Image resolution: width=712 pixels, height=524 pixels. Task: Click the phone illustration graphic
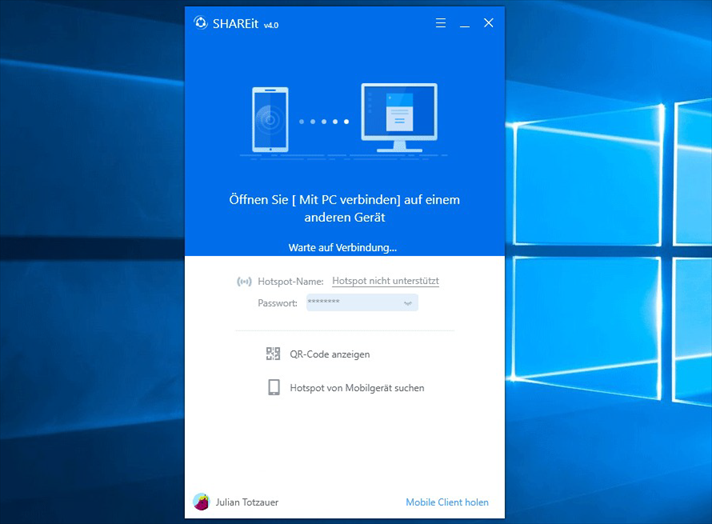coord(270,119)
